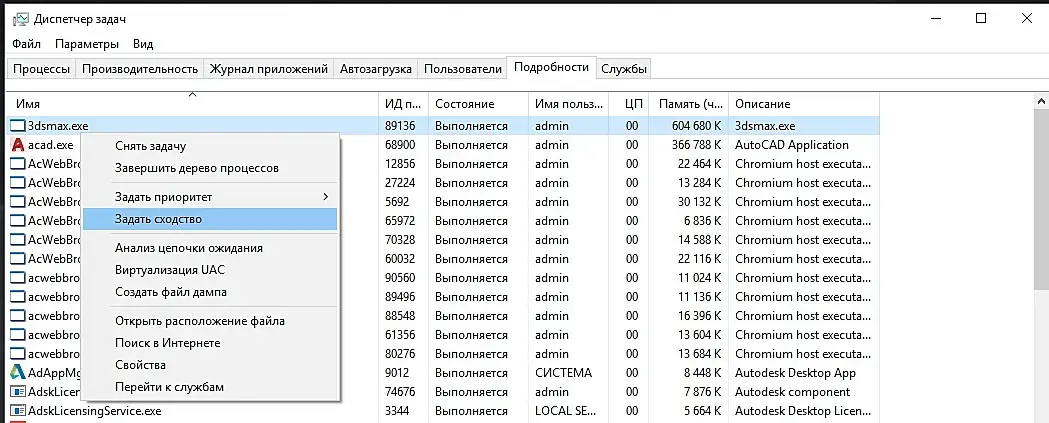
Task: Open the Параметры menu
Action: pos(87,44)
